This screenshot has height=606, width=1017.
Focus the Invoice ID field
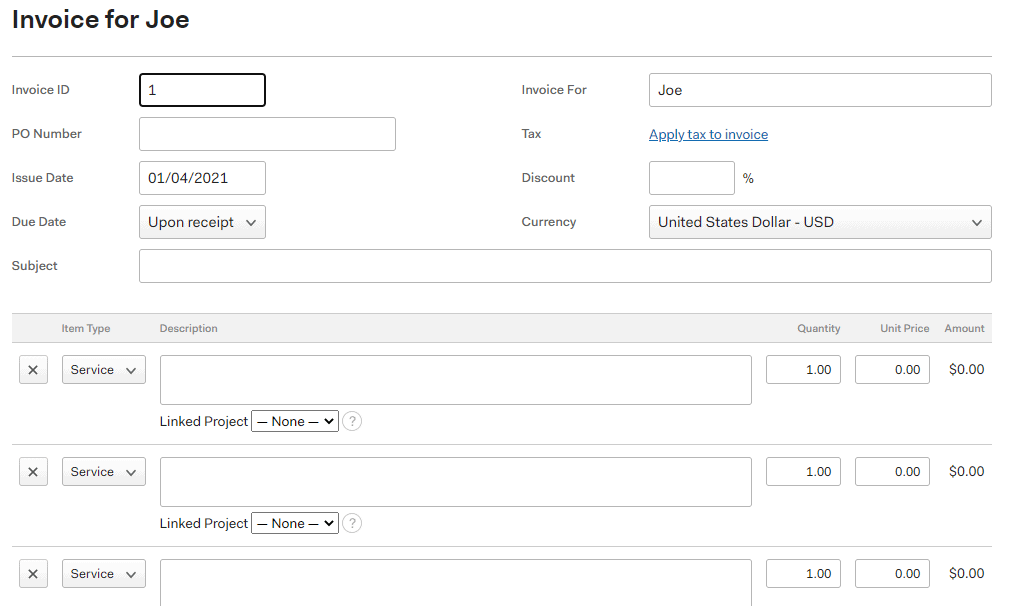point(202,90)
